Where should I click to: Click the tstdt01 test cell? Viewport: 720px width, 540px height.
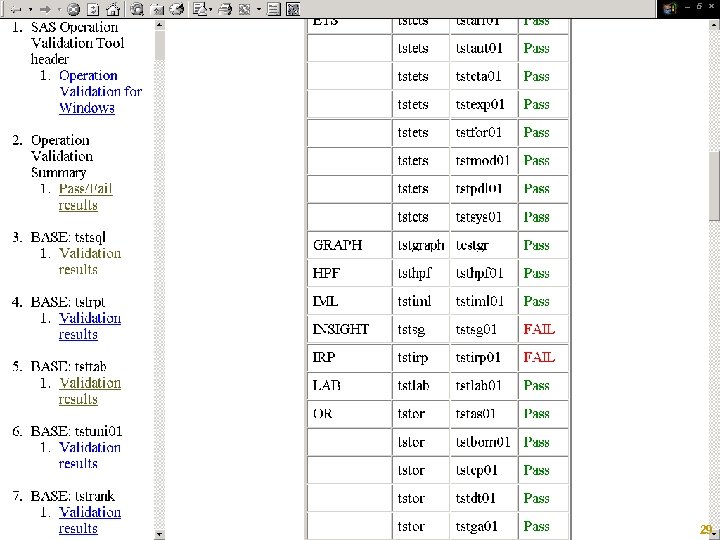[x=484, y=498]
